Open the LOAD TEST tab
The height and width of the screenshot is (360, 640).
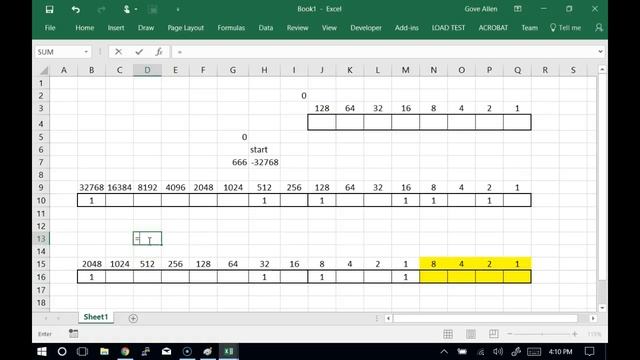pos(448,28)
